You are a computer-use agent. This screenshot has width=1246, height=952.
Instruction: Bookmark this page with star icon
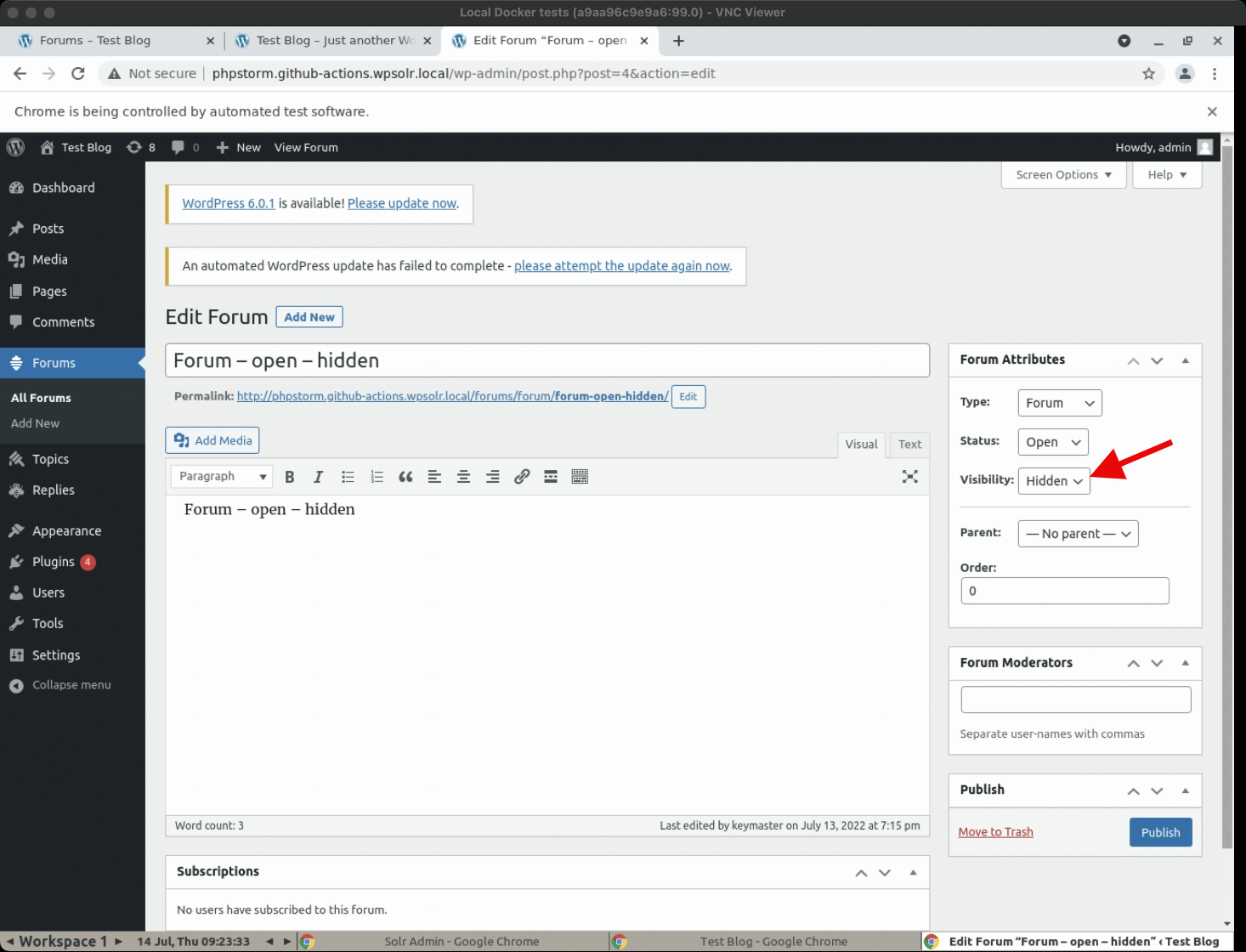[x=1148, y=74]
